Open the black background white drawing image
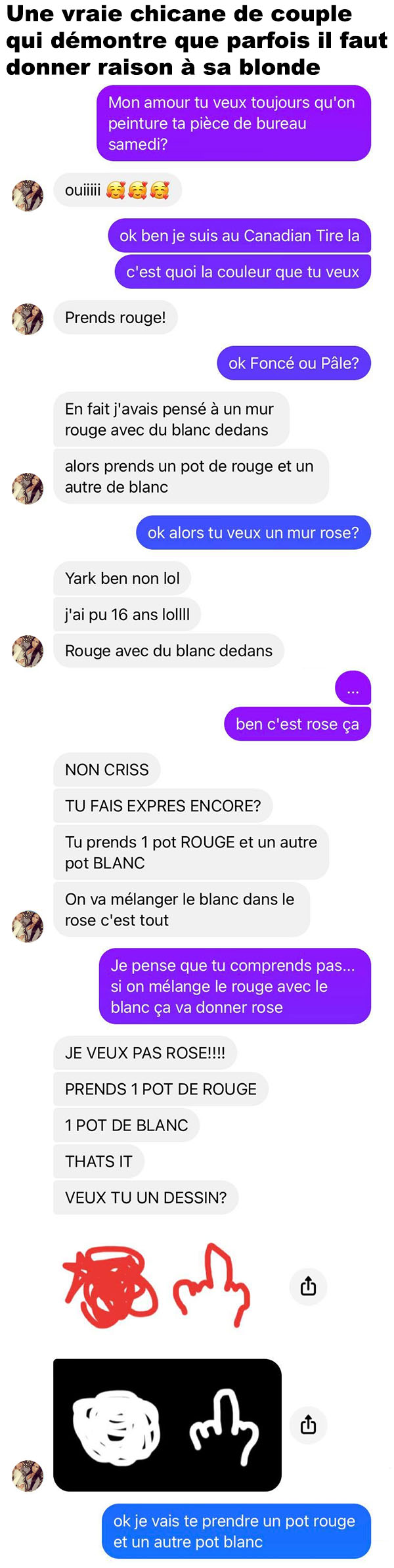Viewport: 394px width, 1568px height. point(167,1425)
